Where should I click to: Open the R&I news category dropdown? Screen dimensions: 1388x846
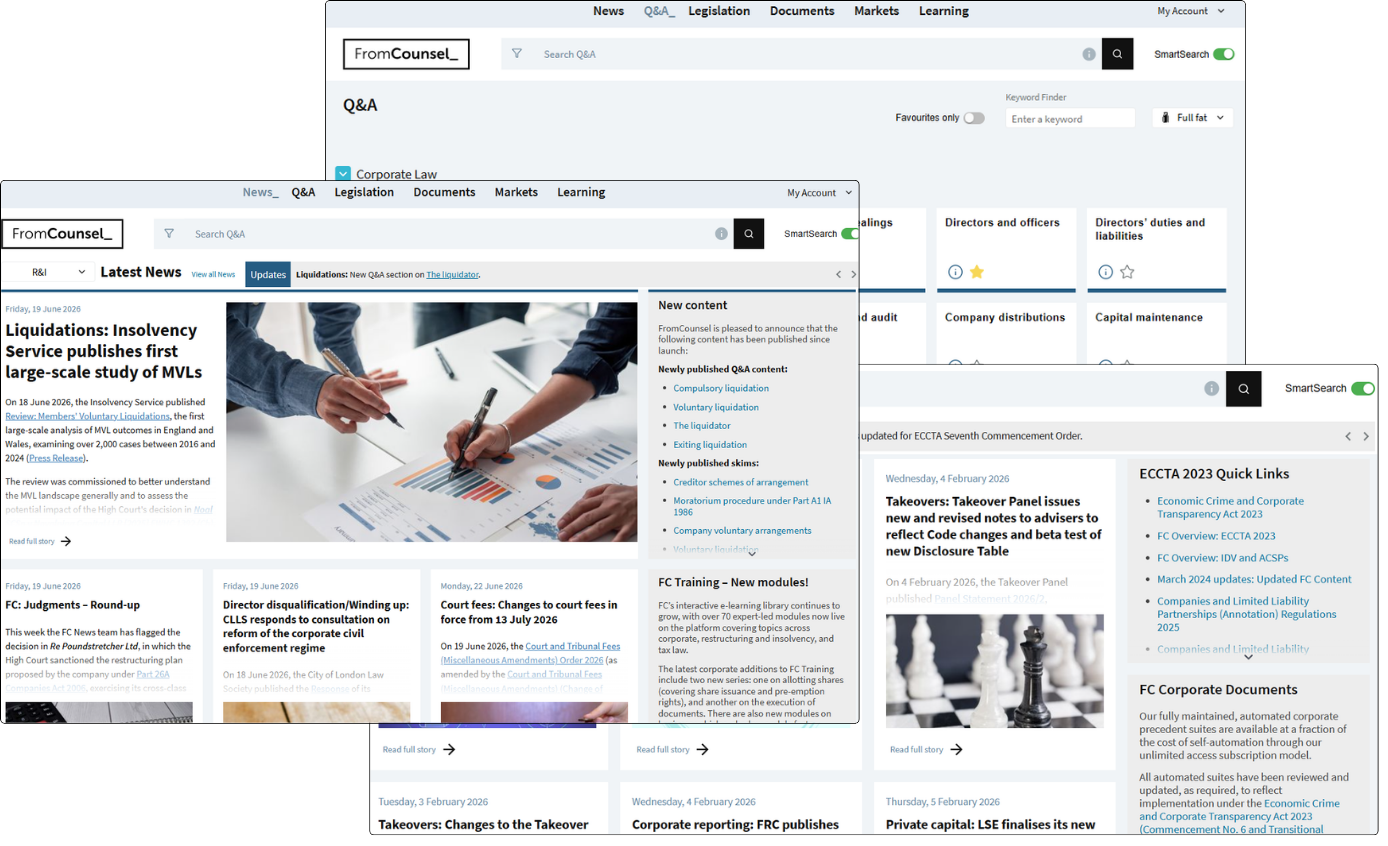click(x=49, y=272)
